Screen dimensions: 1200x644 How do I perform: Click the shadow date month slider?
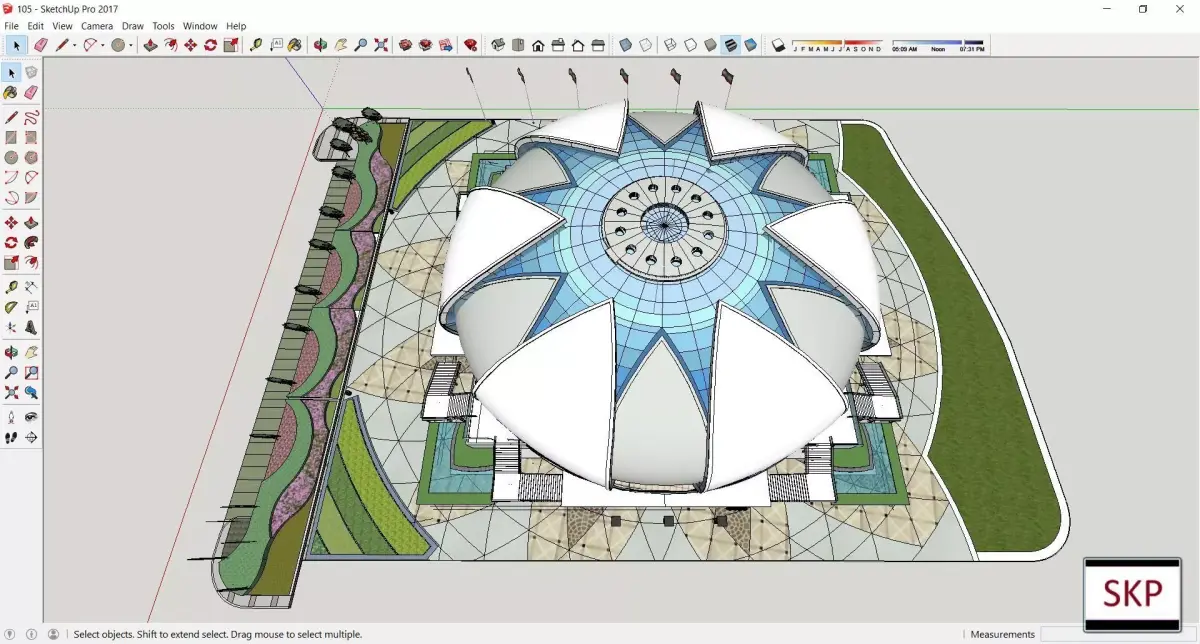tap(838, 45)
